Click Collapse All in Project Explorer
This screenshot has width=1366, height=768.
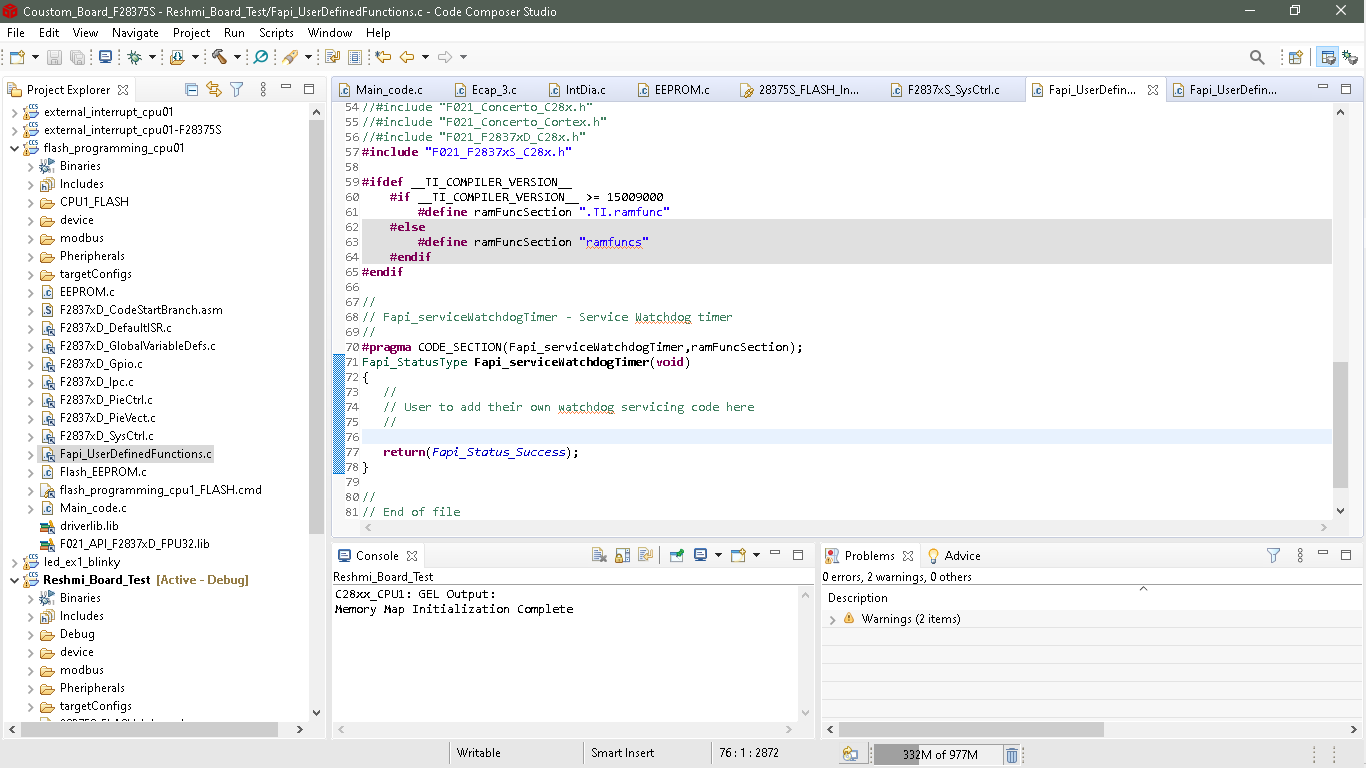pyautogui.click(x=191, y=89)
